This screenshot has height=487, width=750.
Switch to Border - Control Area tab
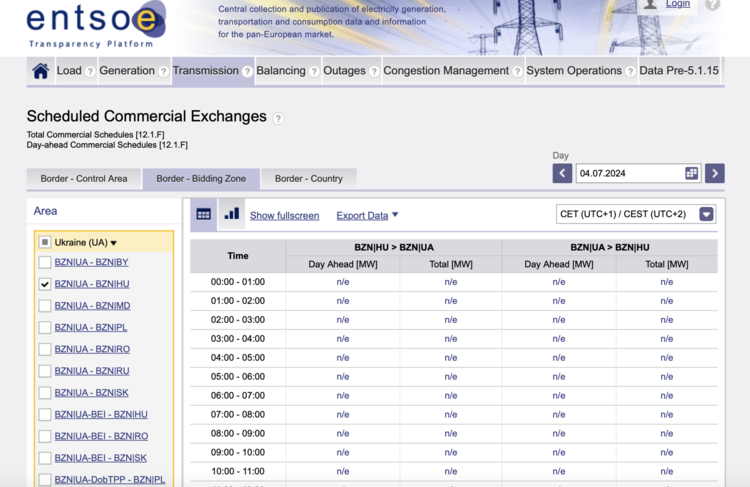(84, 179)
